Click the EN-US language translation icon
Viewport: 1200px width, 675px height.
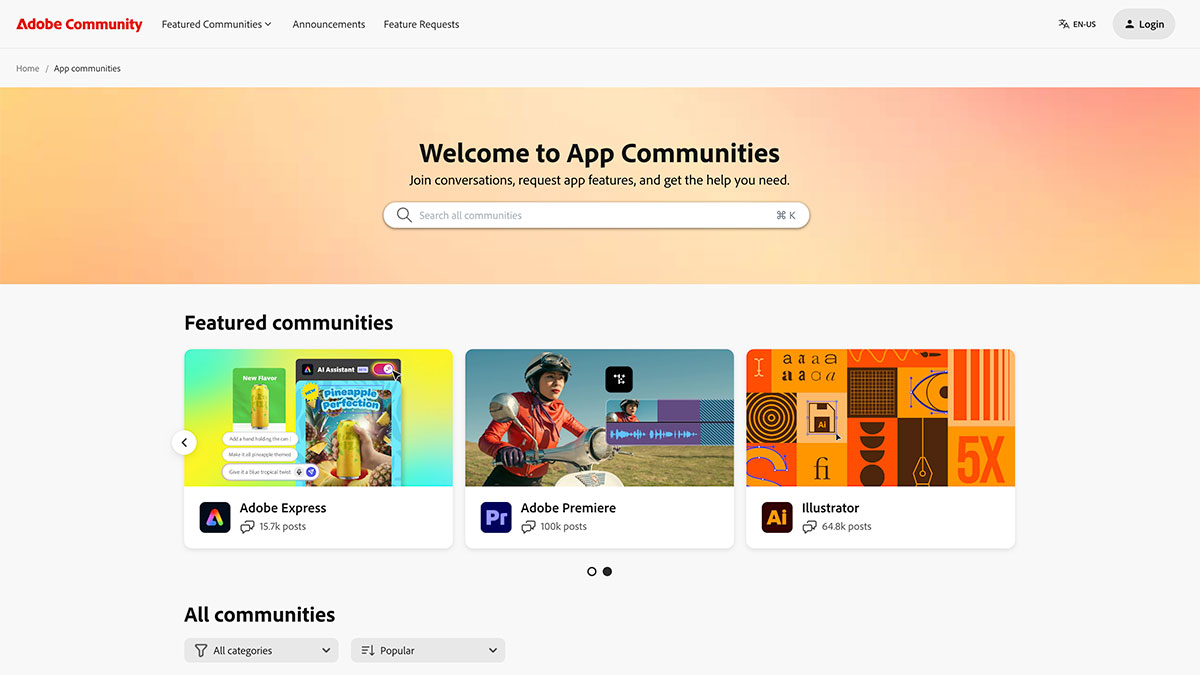point(1062,23)
